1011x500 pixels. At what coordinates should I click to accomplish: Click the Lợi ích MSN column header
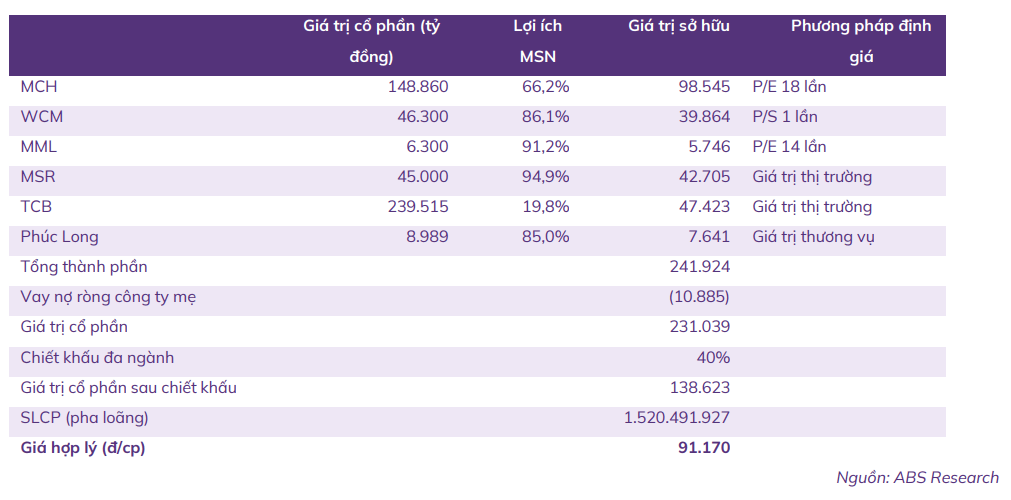pyautogui.click(x=538, y=41)
